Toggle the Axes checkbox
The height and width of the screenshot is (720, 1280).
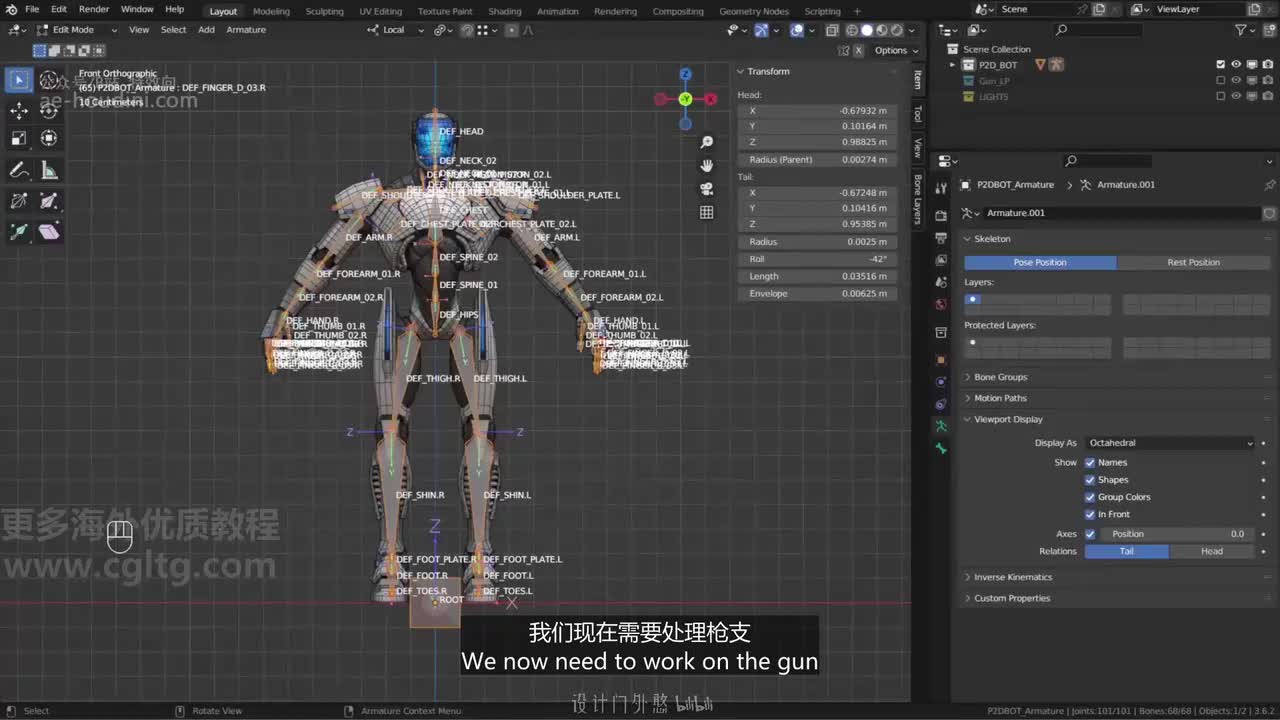[1090, 534]
